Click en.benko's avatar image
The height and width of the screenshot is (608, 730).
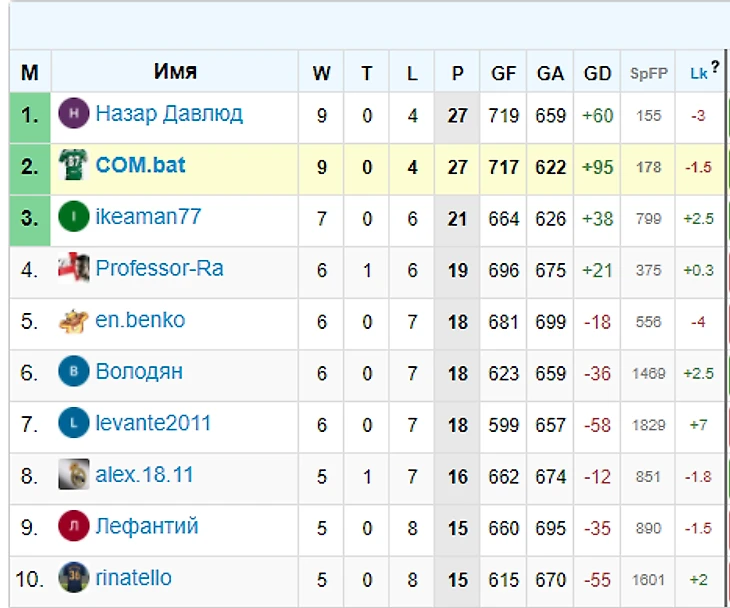(73, 321)
